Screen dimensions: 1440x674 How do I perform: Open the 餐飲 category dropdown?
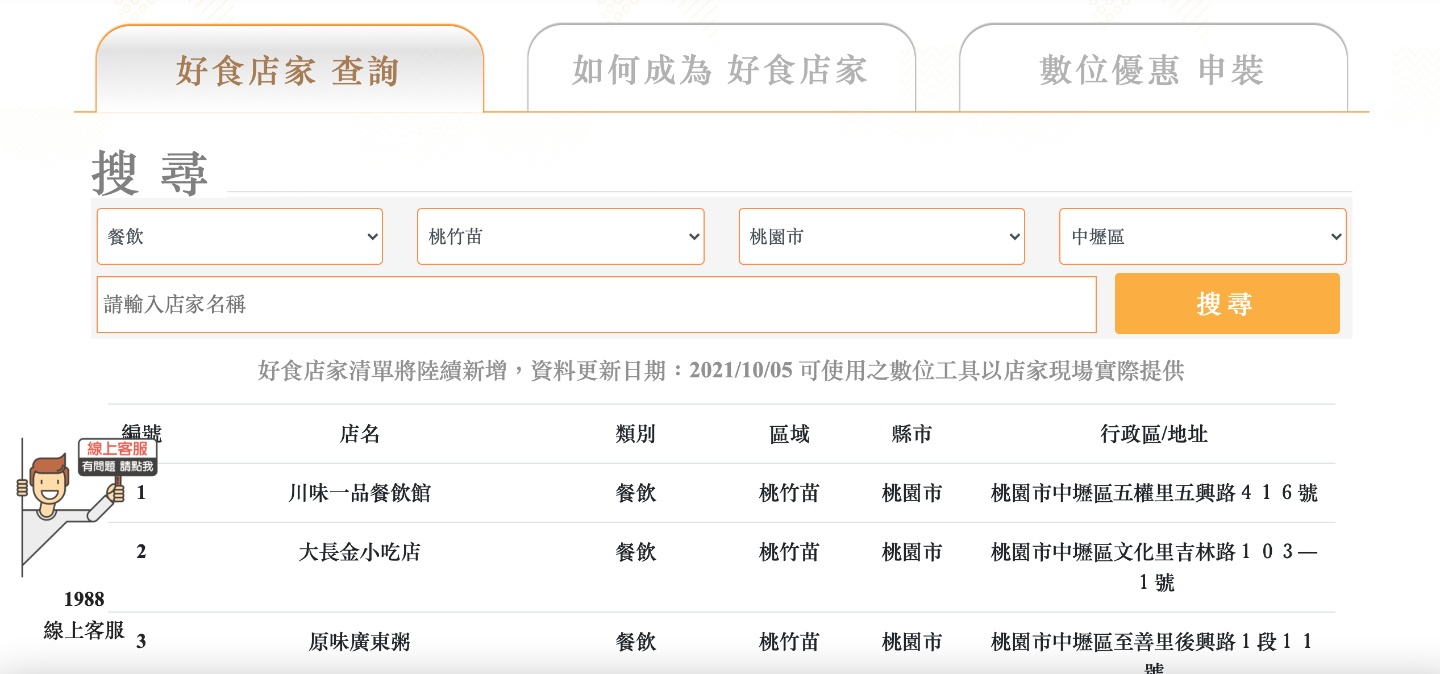(239, 236)
